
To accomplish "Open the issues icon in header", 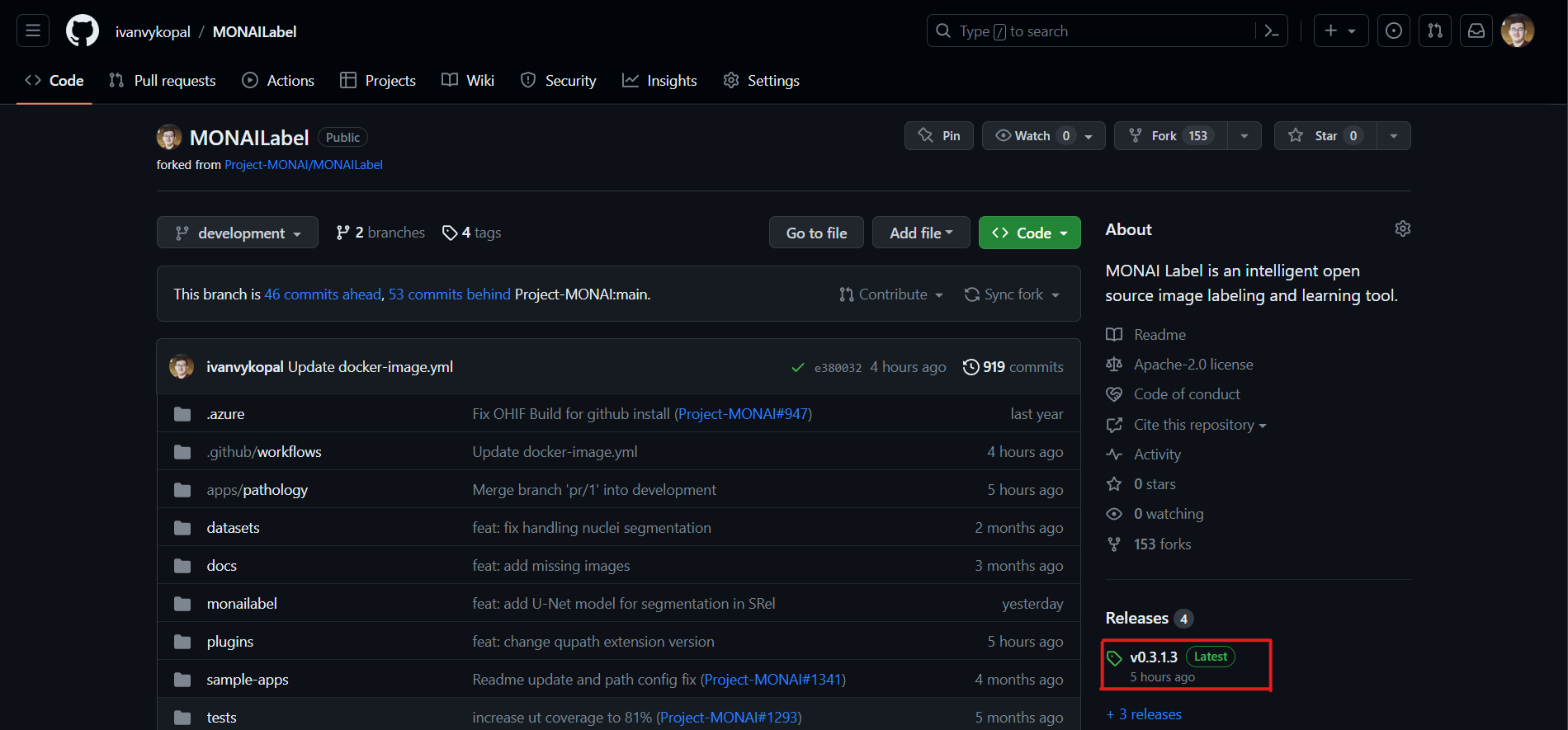I will pos(1394,31).
